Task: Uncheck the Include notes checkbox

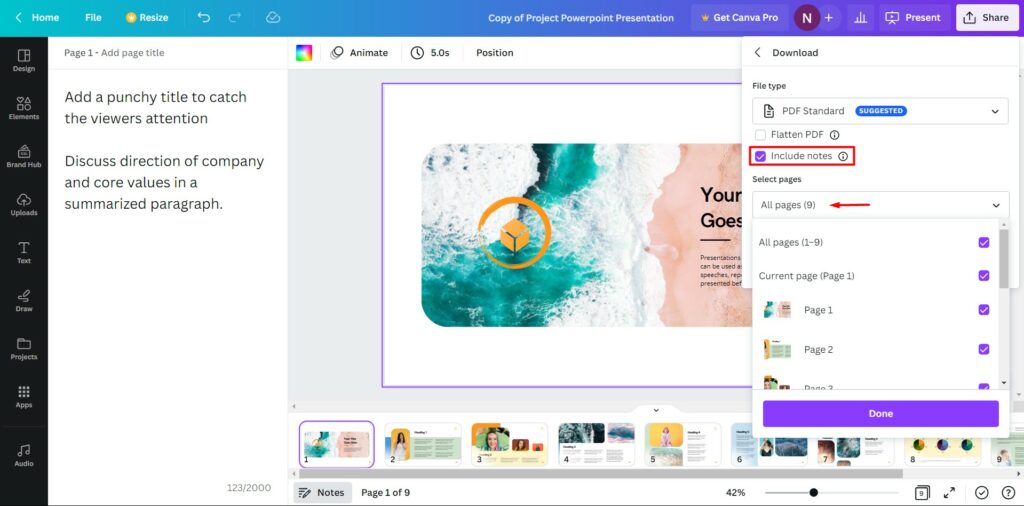Action: pos(761,156)
